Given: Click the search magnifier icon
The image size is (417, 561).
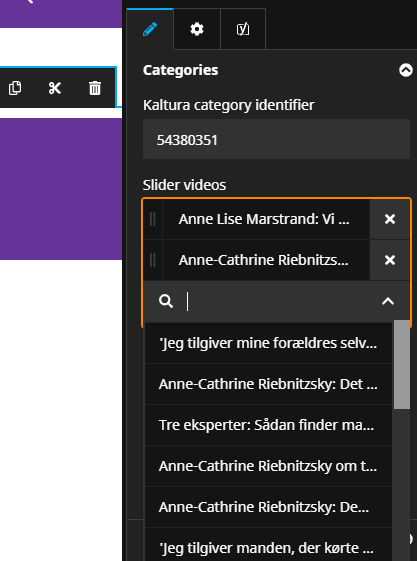Looking at the screenshot, I should pos(166,301).
